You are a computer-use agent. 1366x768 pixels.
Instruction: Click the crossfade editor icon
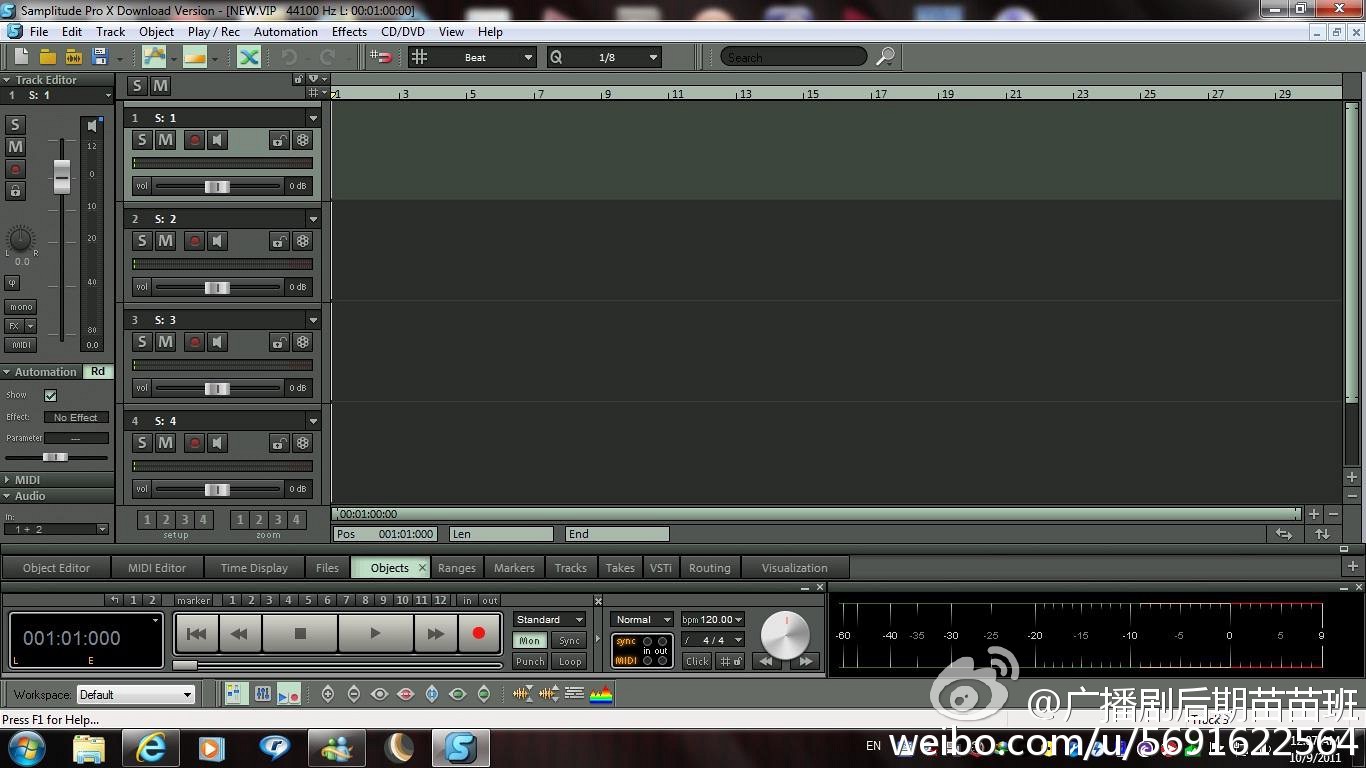[x=249, y=57]
